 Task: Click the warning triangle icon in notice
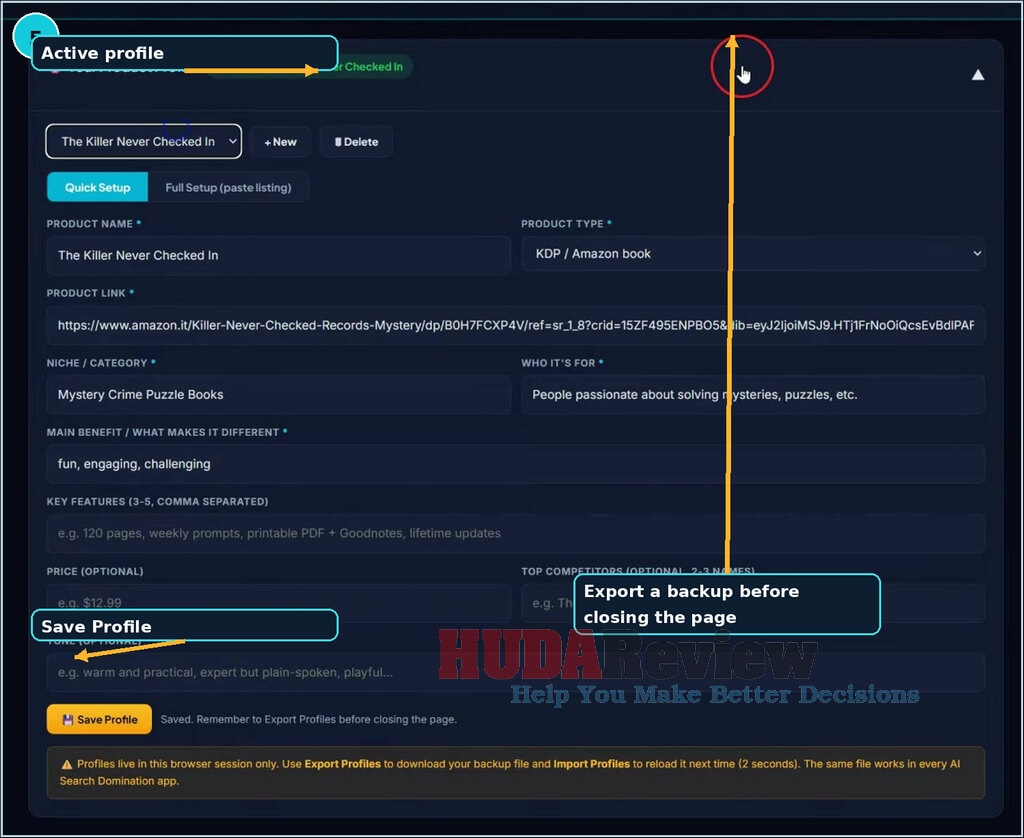67,764
